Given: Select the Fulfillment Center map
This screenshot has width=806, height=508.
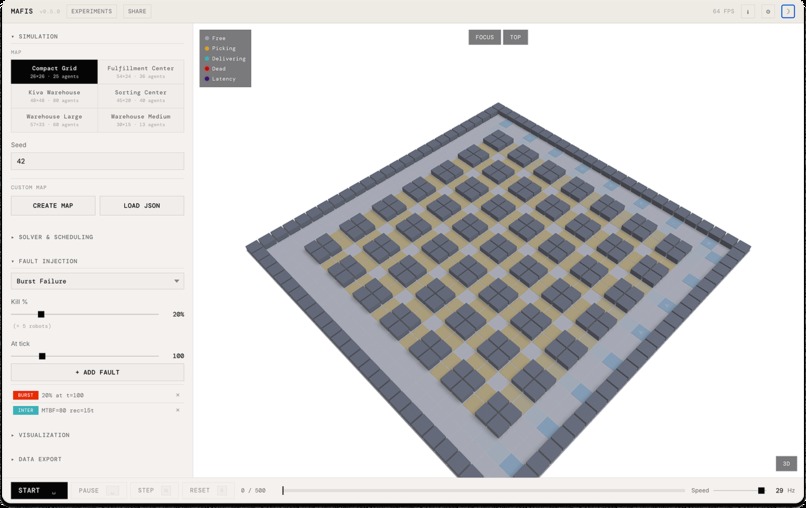Looking at the screenshot, I should pos(141,71).
